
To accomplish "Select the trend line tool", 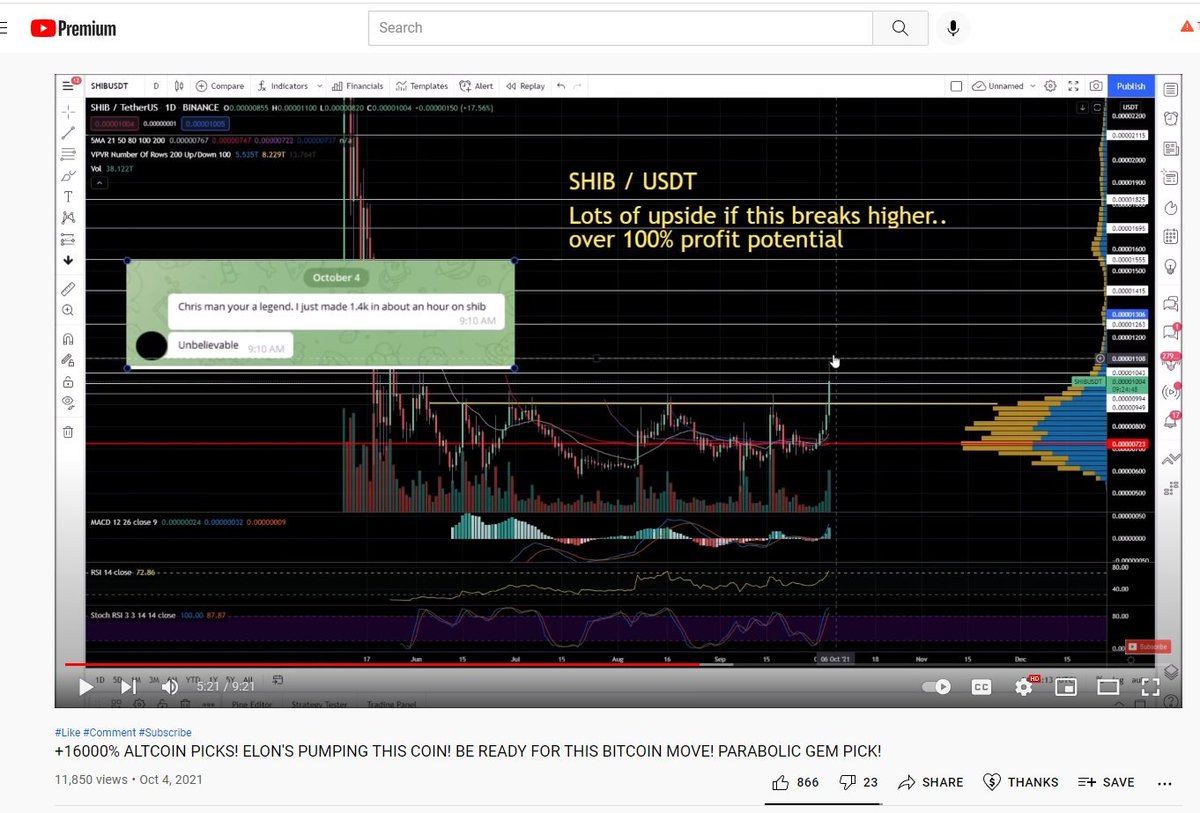I will [68, 133].
